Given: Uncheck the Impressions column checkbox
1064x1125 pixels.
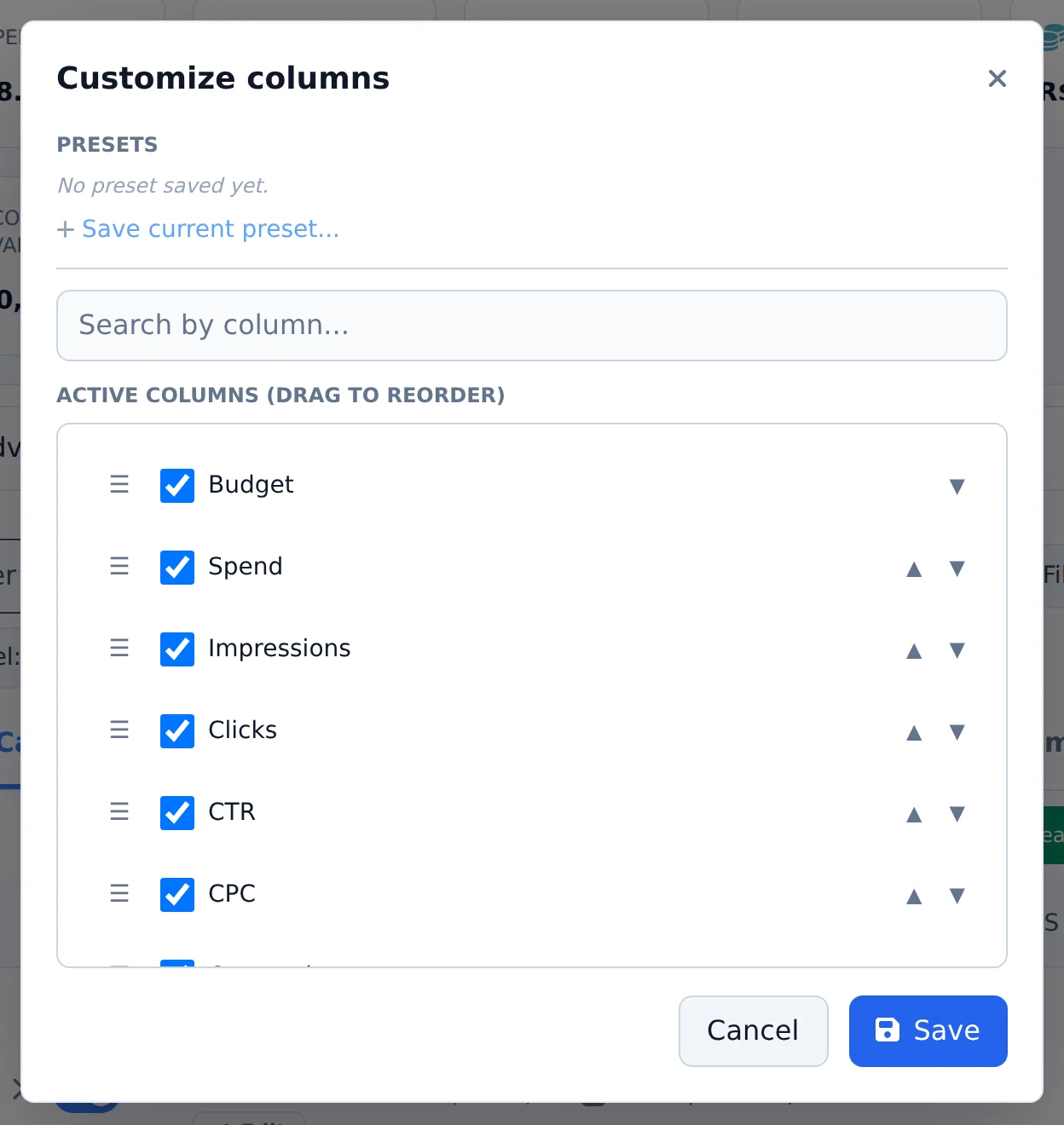Looking at the screenshot, I should point(177,649).
